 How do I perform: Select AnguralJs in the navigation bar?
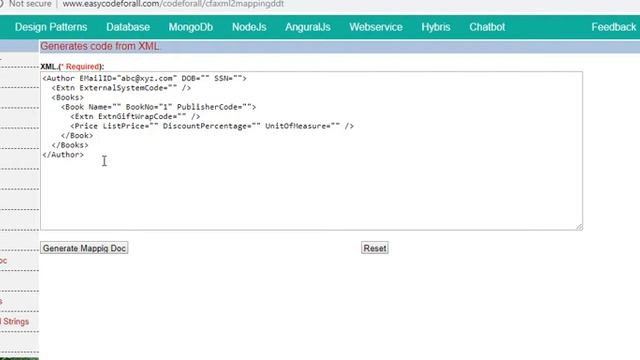307,27
